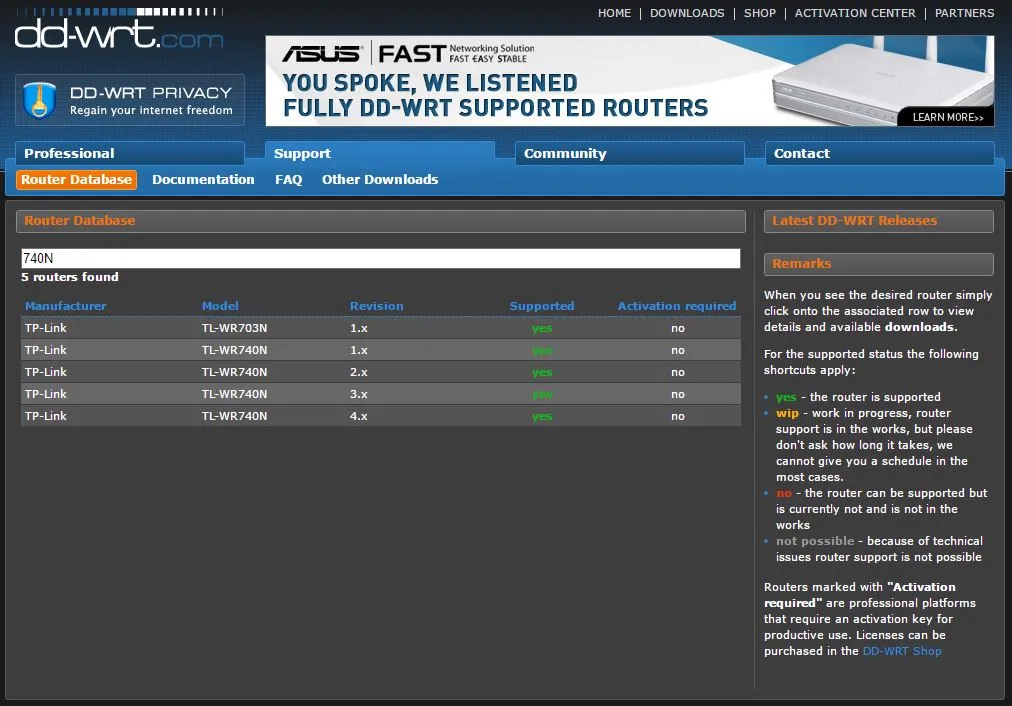
Task: Open the HOME link in the top bar
Action: [x=614, y=13]
